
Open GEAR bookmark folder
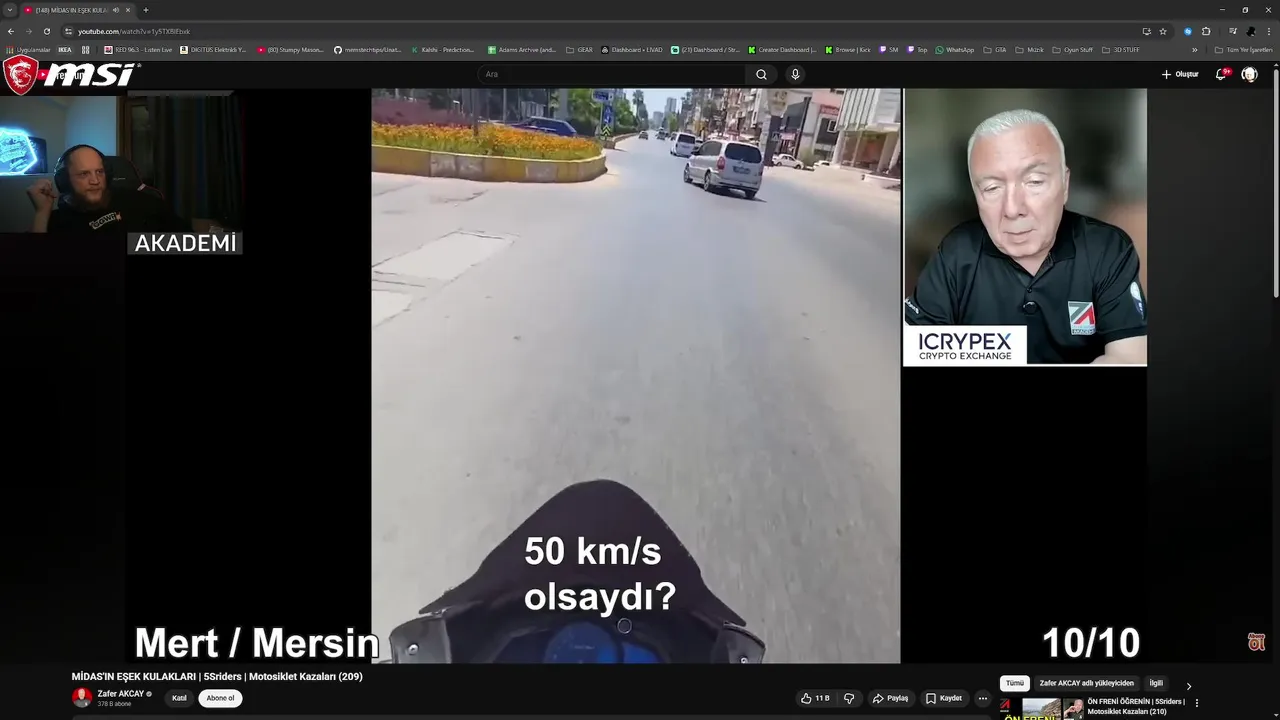click(579, 49)
